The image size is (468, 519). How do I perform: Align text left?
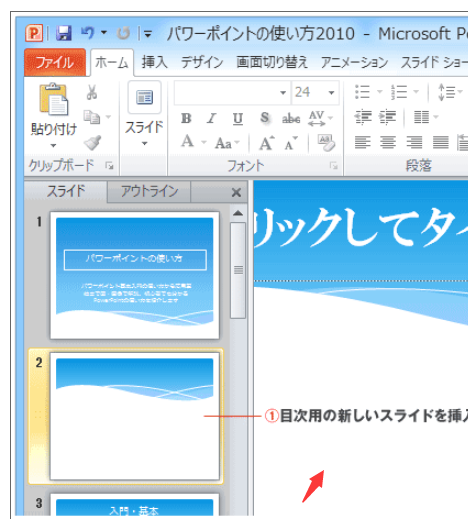tap(362, 142)
